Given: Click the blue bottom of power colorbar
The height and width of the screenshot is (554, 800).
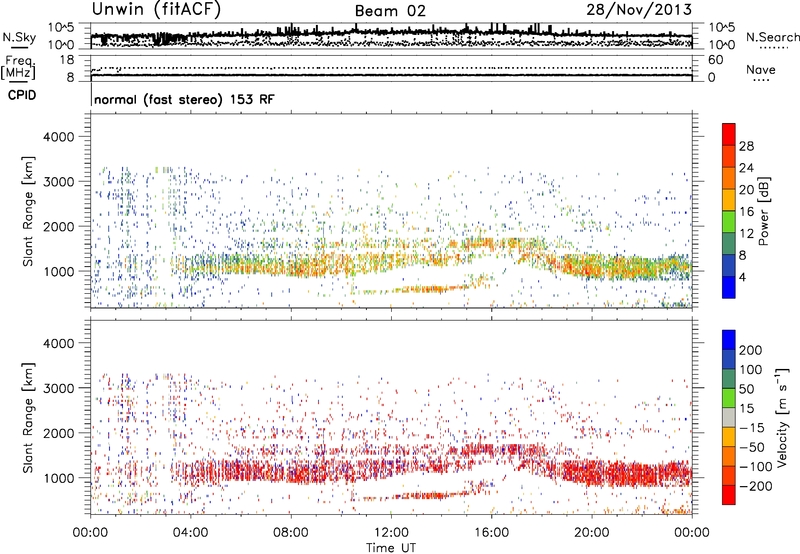Looking at the screenshot, I should [x=729, y=287].
